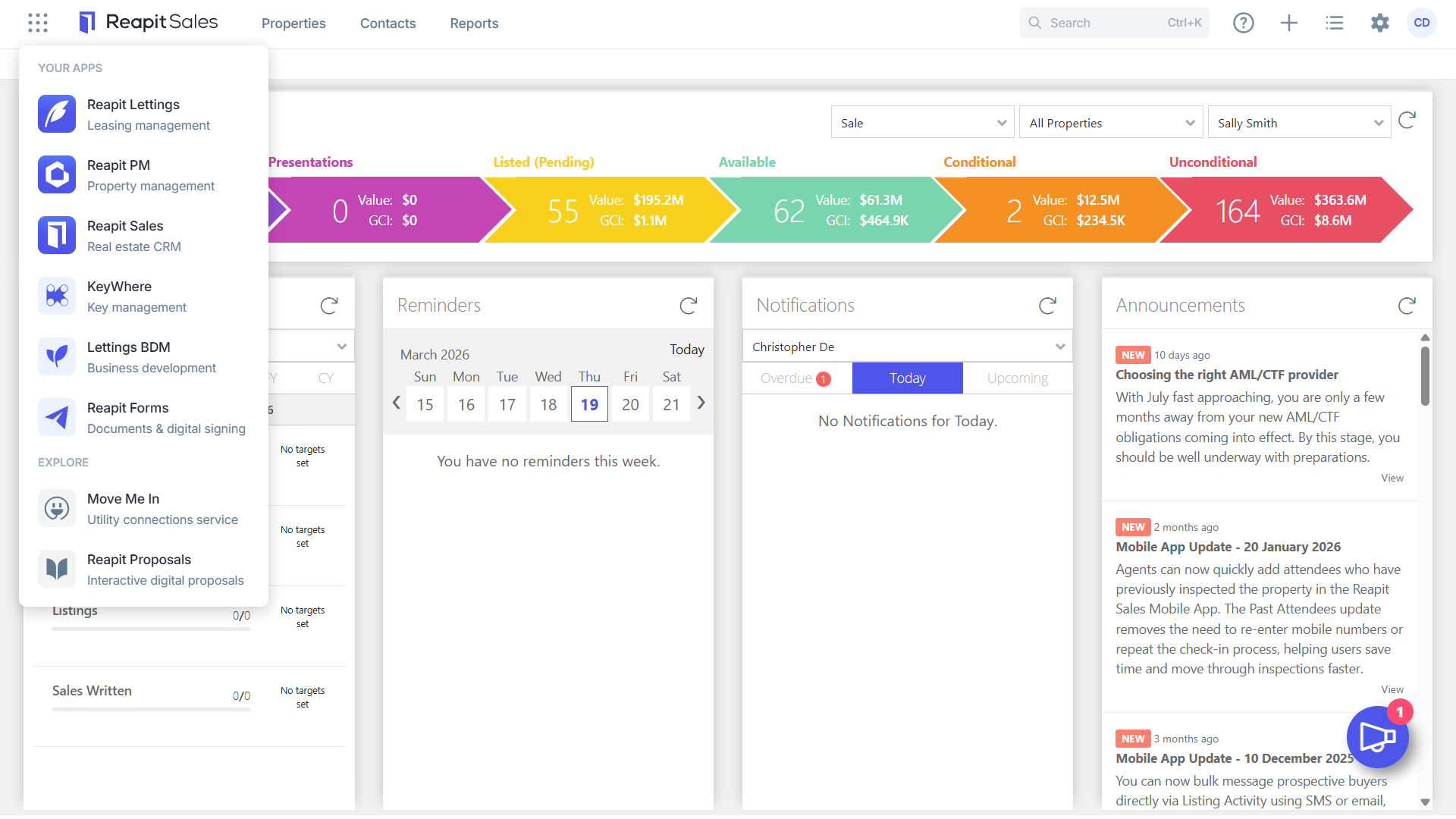Image resolution: width=1456 pixels, height=819 pixels.
Task: Open the task list icon in header
Action: tap(1335, 23)
